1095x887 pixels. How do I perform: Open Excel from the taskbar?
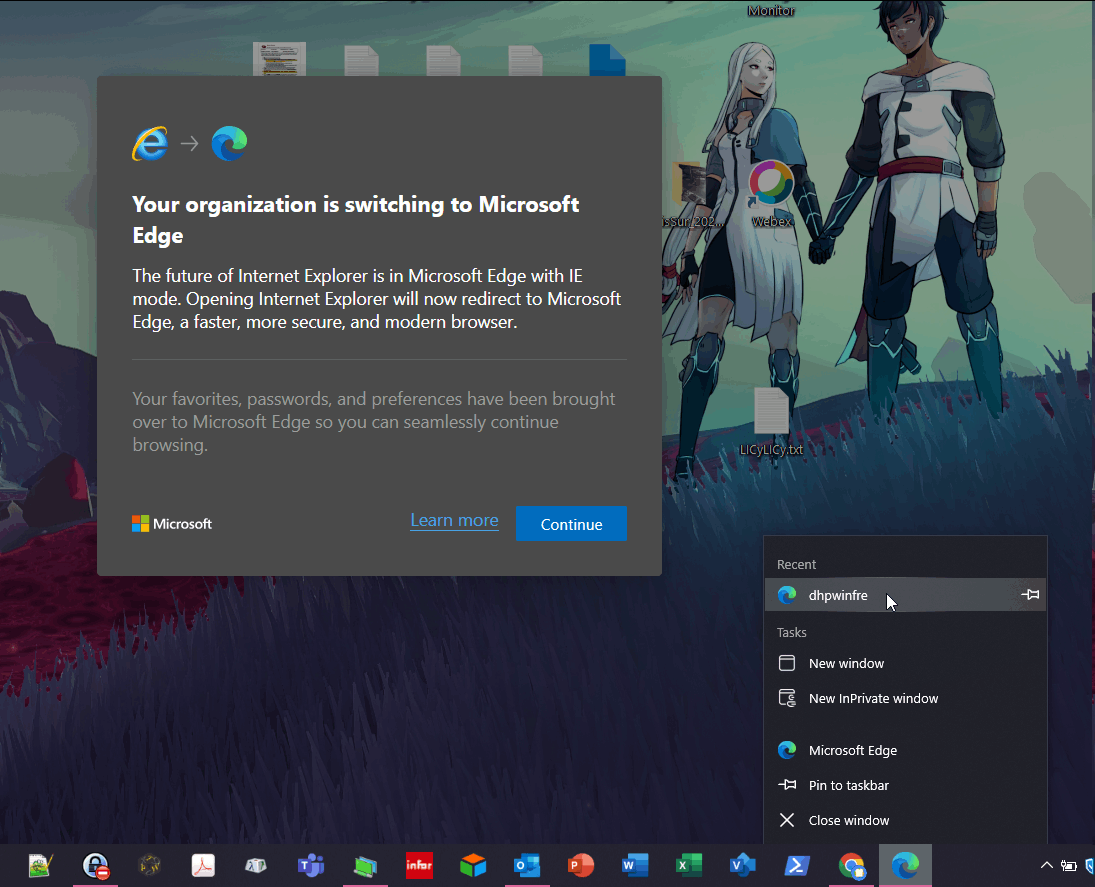(689, 866)
